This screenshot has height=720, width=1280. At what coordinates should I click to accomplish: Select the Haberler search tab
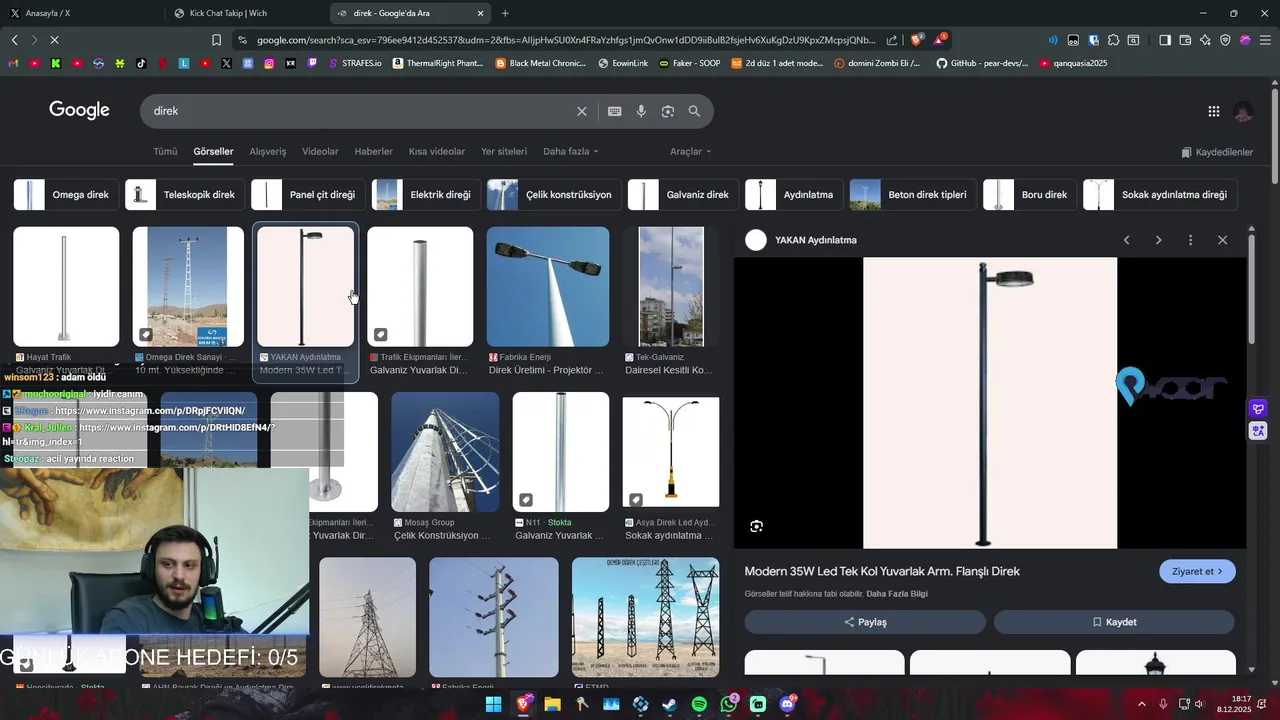pyautogui.click(x=373, y=152)
